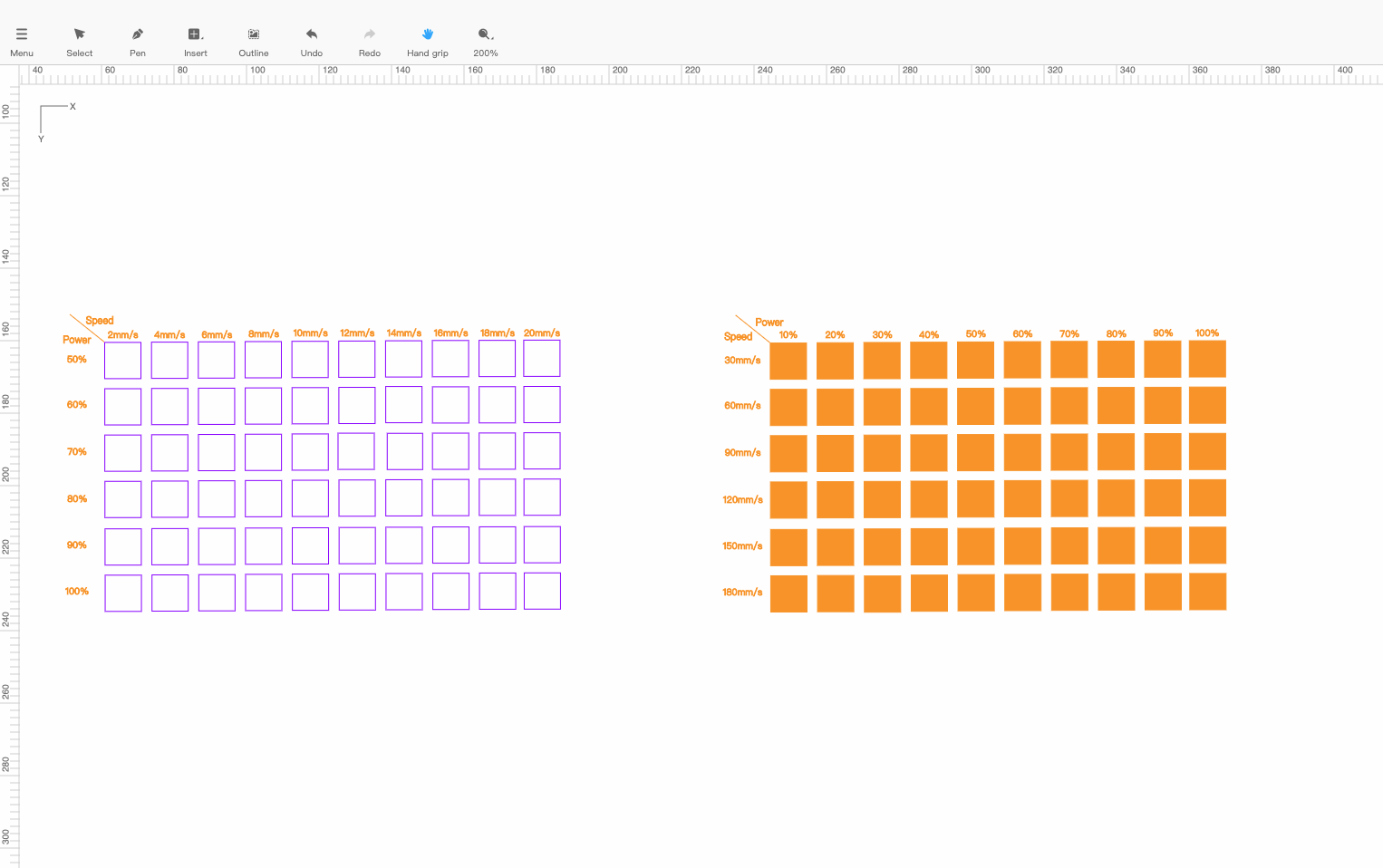Click the Power header text in right grid
The width and height of the screenshot is (1383, 868).
(769, 323)
